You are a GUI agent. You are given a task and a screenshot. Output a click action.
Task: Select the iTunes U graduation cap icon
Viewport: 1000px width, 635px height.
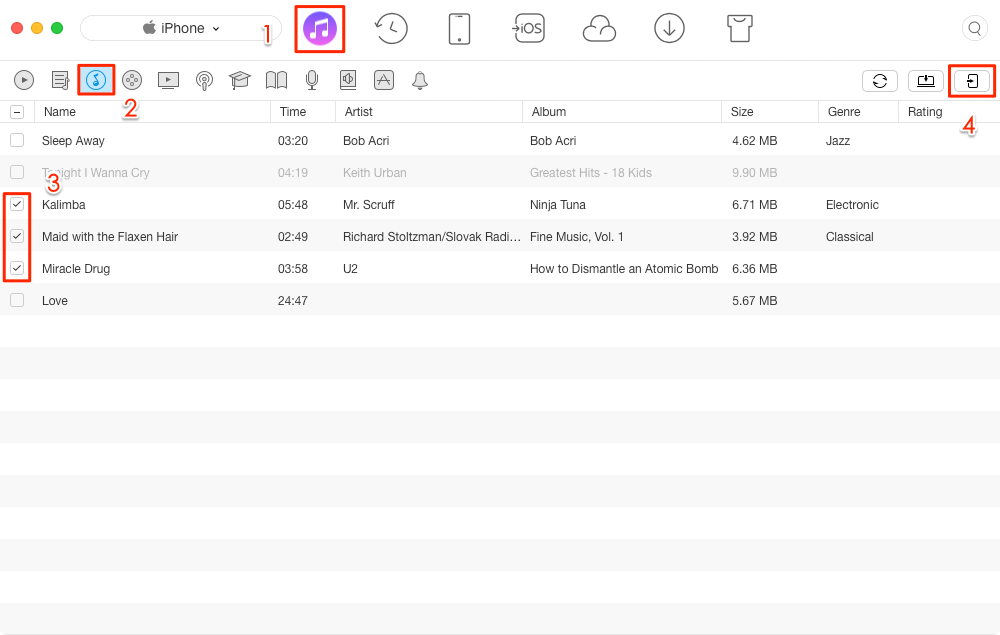click(240, 80)
